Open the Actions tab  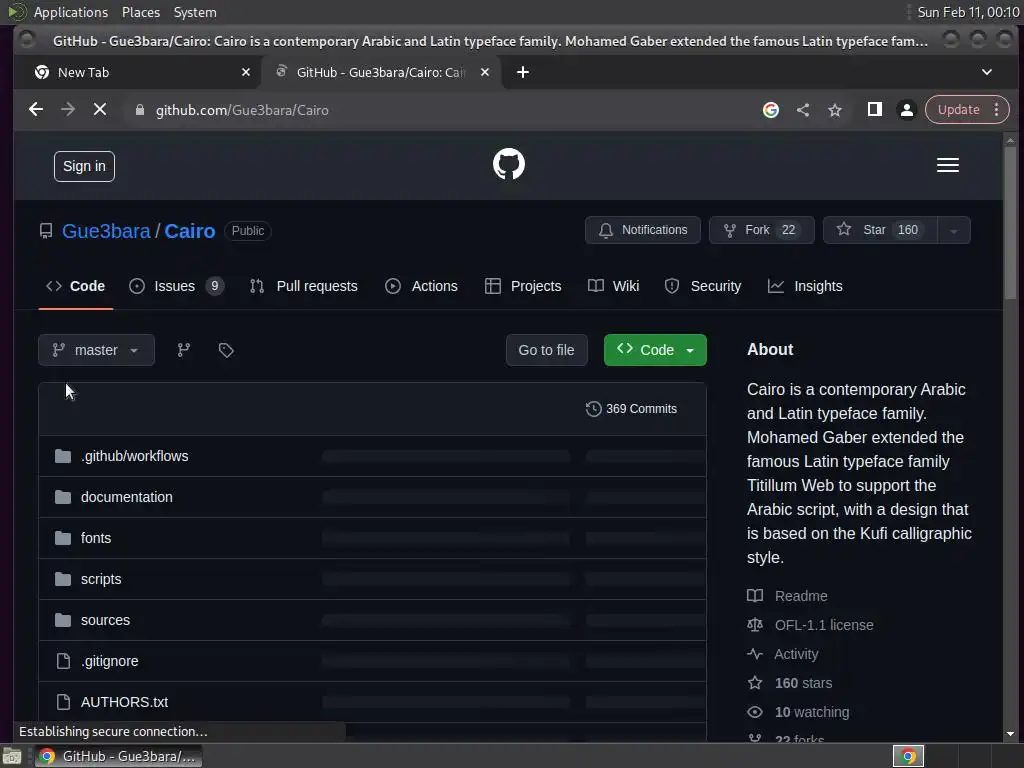[x=421, y=286]
